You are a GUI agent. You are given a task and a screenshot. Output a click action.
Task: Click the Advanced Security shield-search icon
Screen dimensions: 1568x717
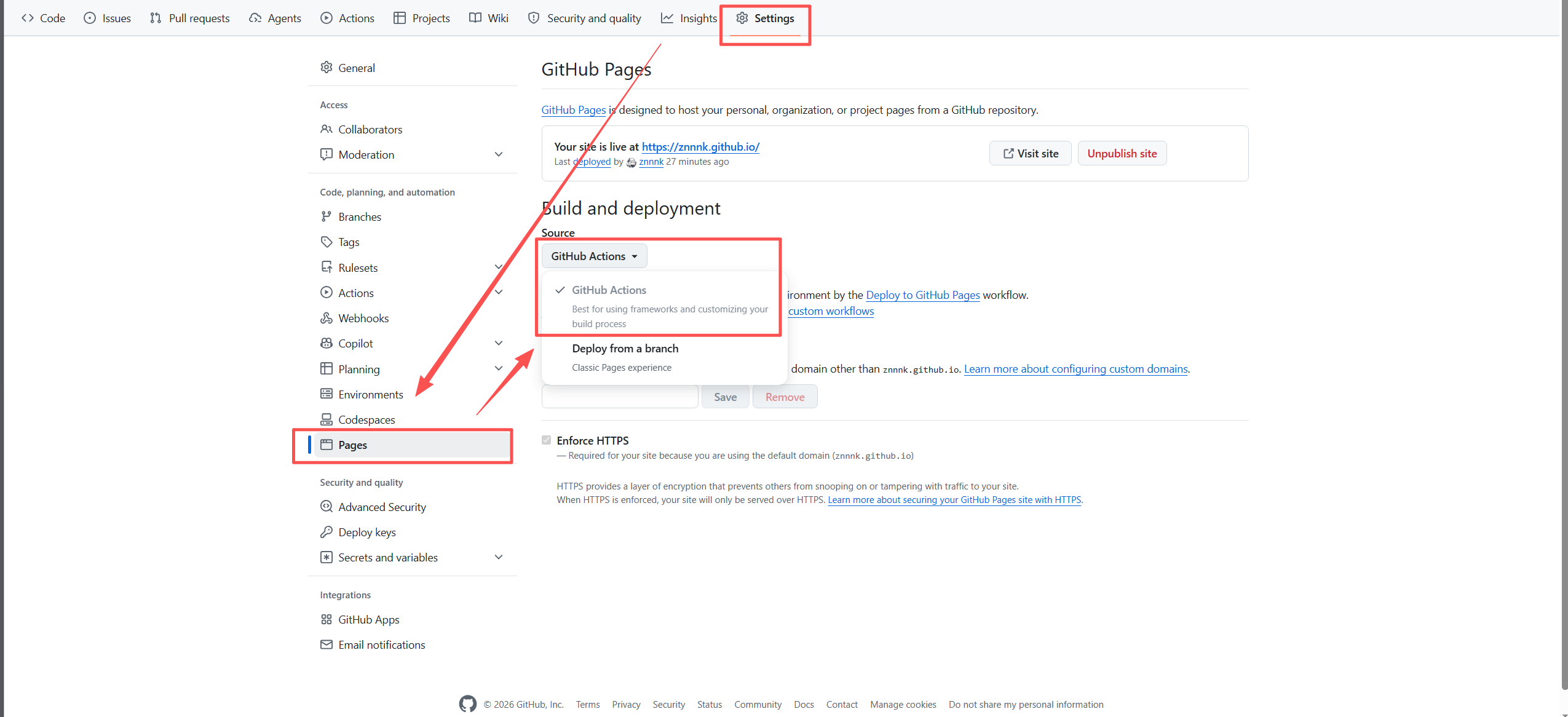tap(327, 507)
